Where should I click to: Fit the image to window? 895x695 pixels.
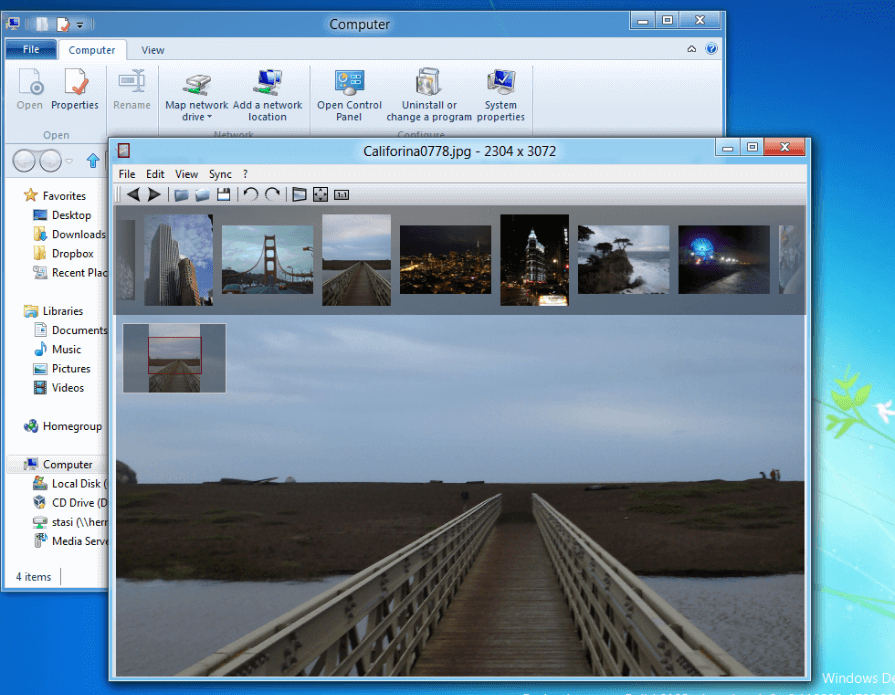(320, 194)
